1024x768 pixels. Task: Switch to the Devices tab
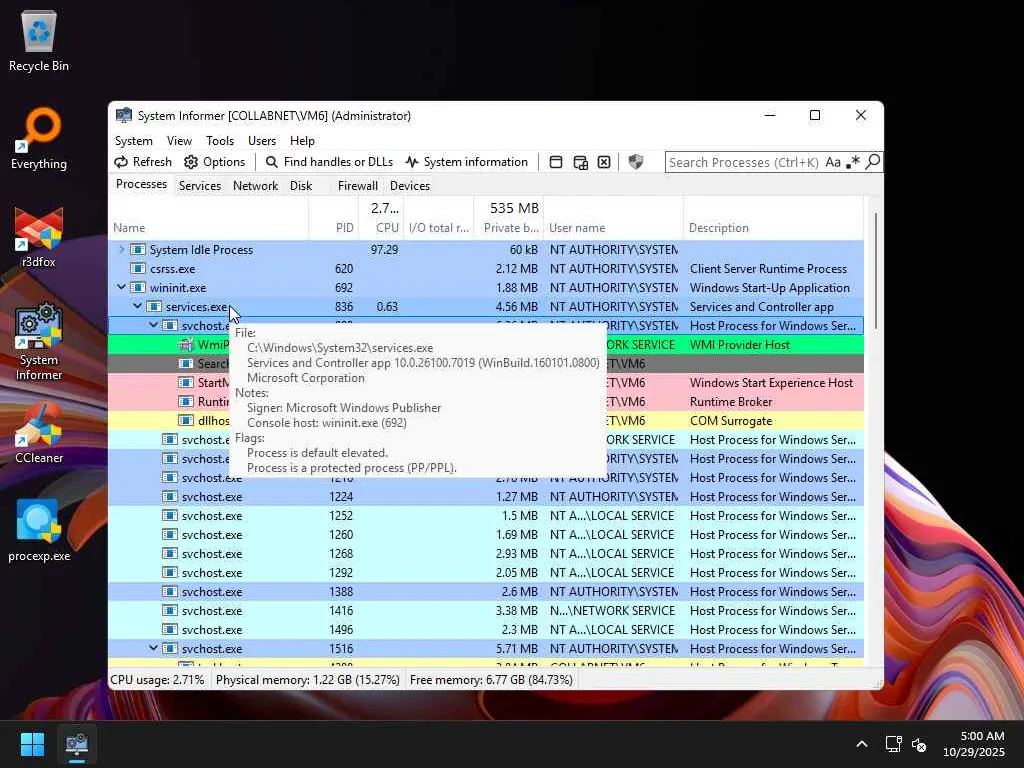point(410,185)
